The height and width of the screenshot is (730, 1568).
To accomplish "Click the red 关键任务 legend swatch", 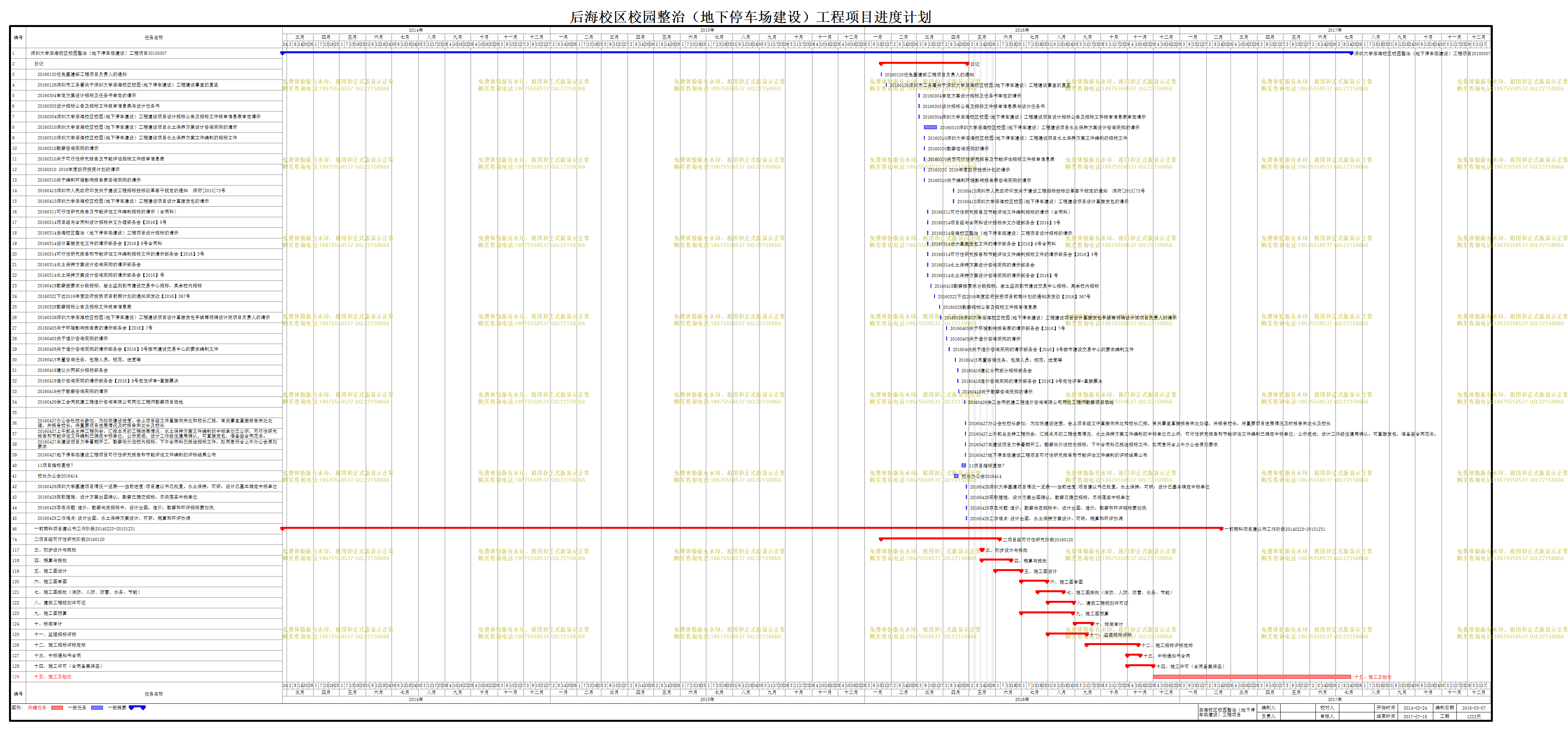I will click(x=57, y=707).
